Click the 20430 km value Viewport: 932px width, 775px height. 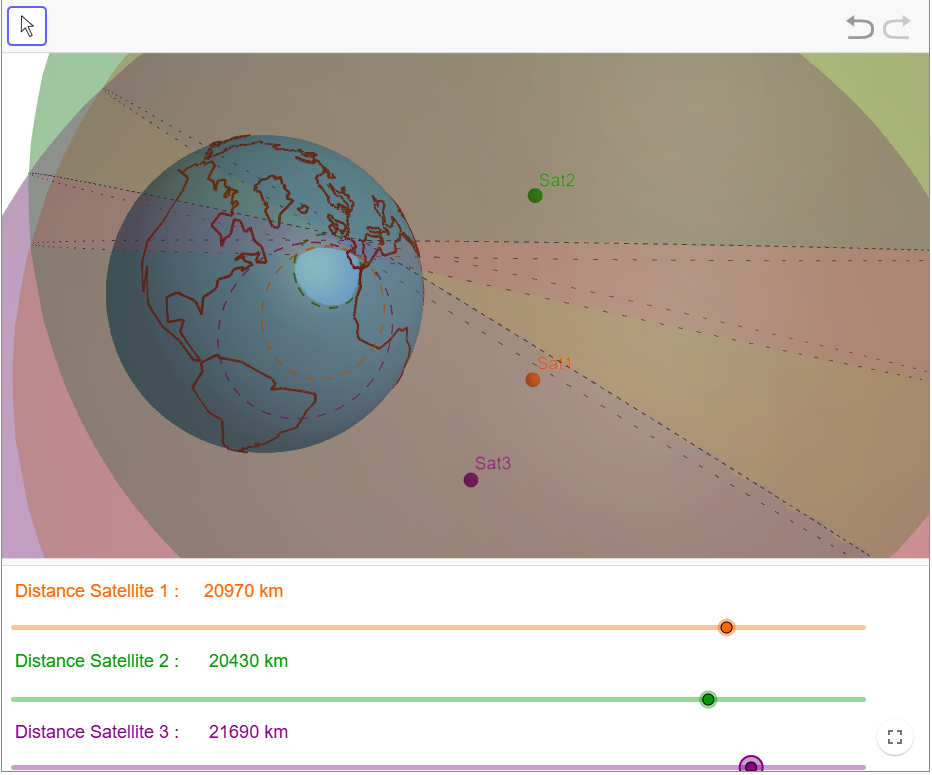point(248,661)
